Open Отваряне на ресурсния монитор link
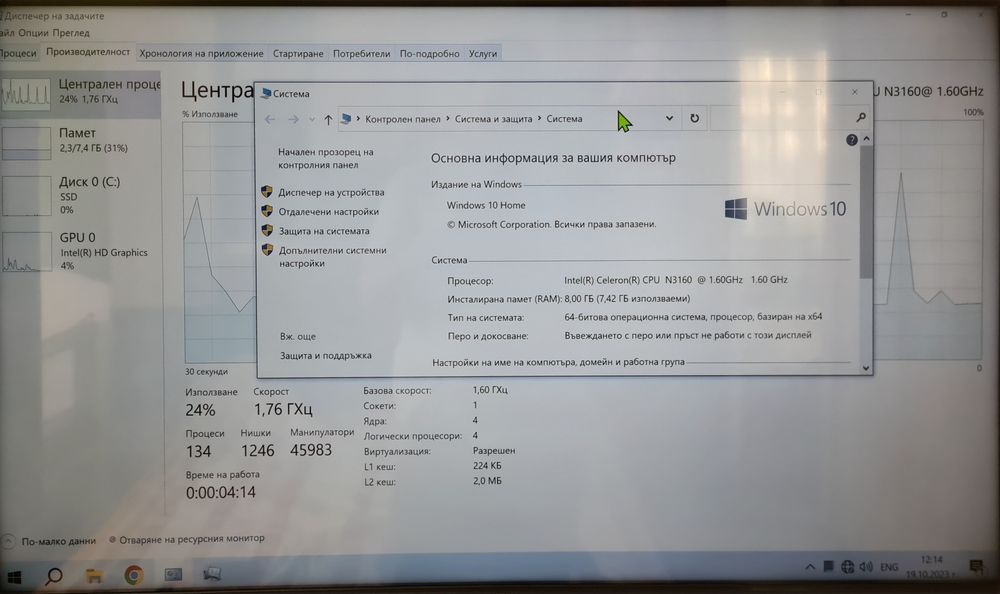The height and width of the screenshot is (594, 1000). coord(186,538)
